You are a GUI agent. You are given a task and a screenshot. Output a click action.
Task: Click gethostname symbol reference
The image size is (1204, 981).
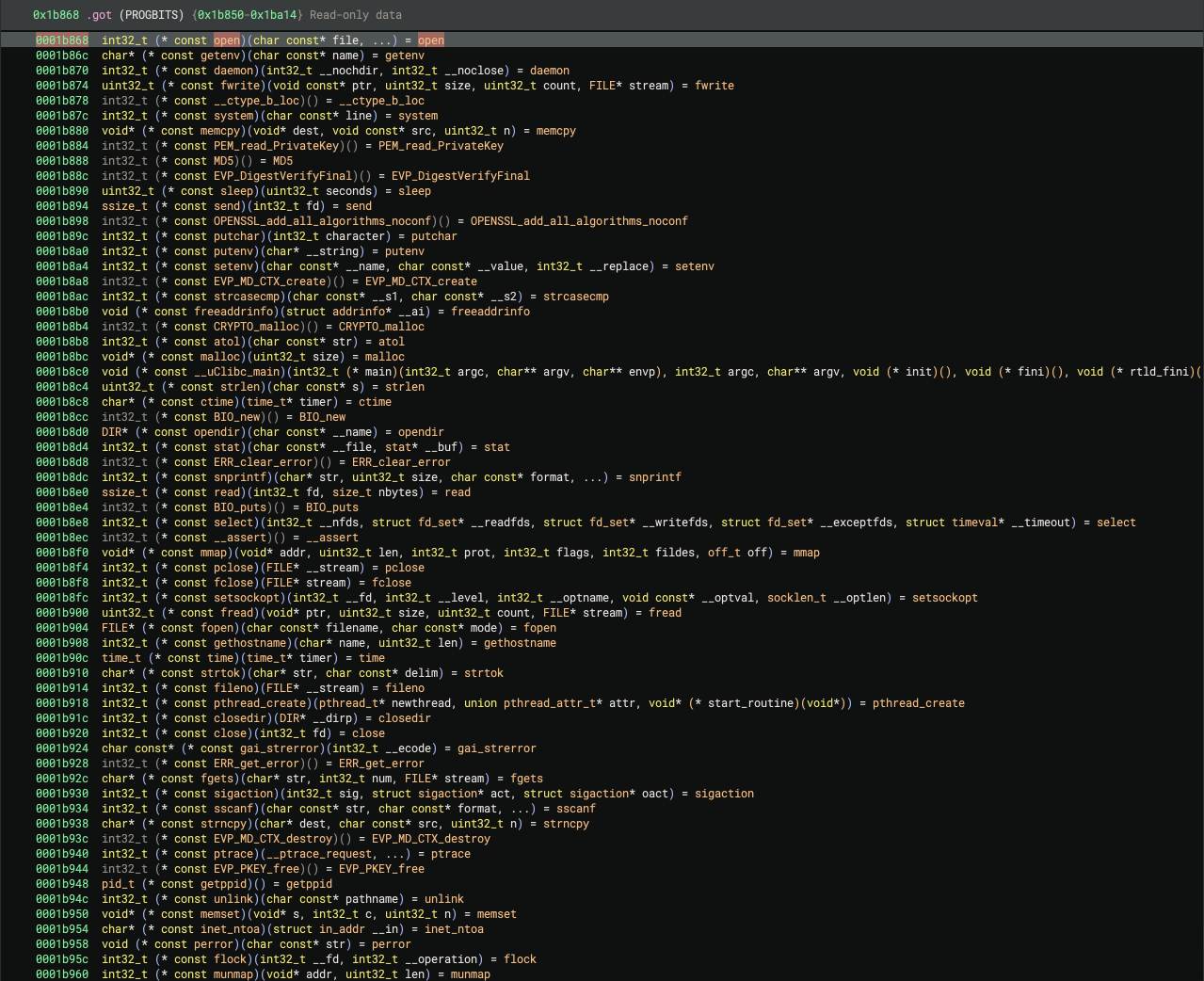520,643
